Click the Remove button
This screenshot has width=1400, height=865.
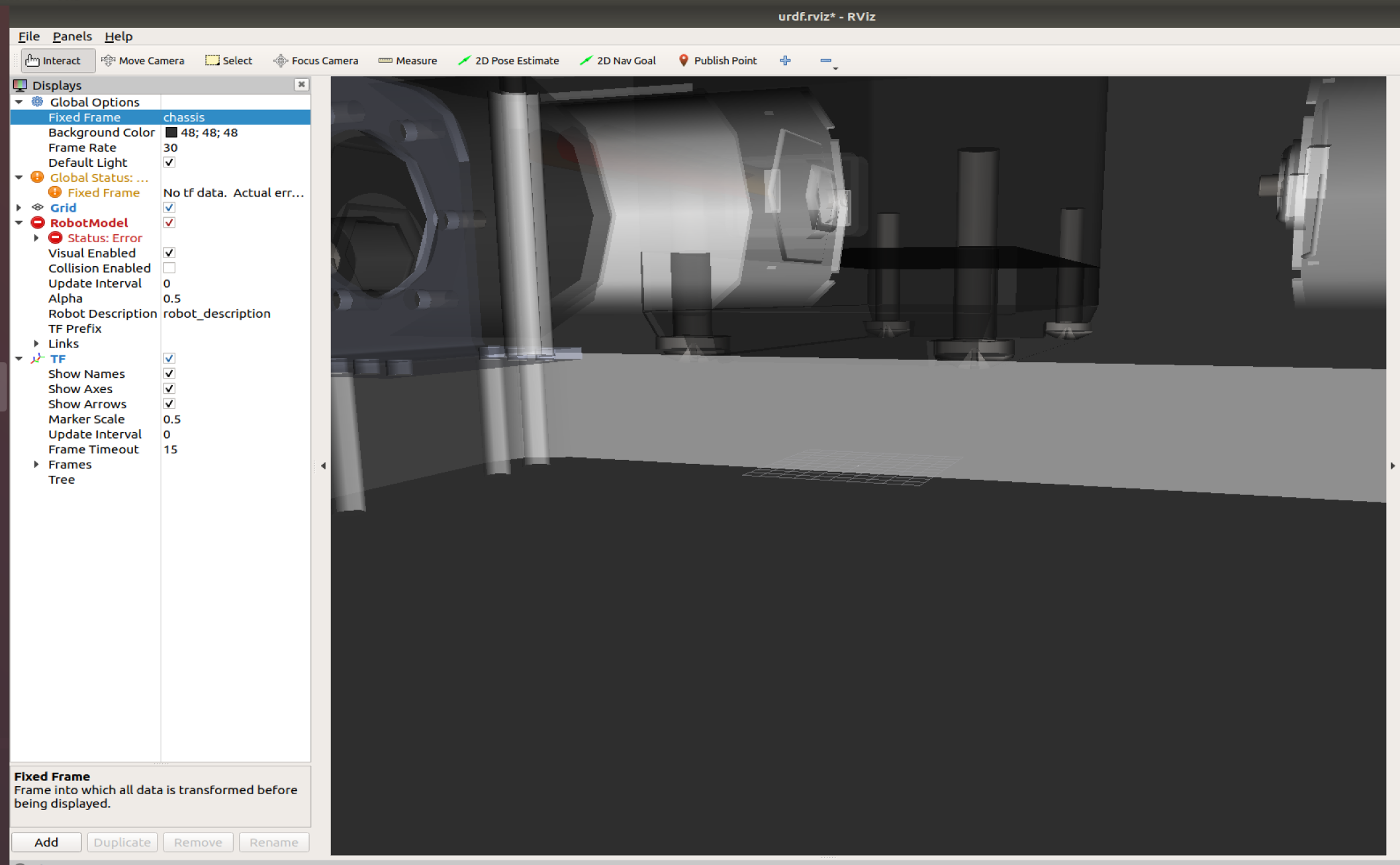tap(198, 842)
